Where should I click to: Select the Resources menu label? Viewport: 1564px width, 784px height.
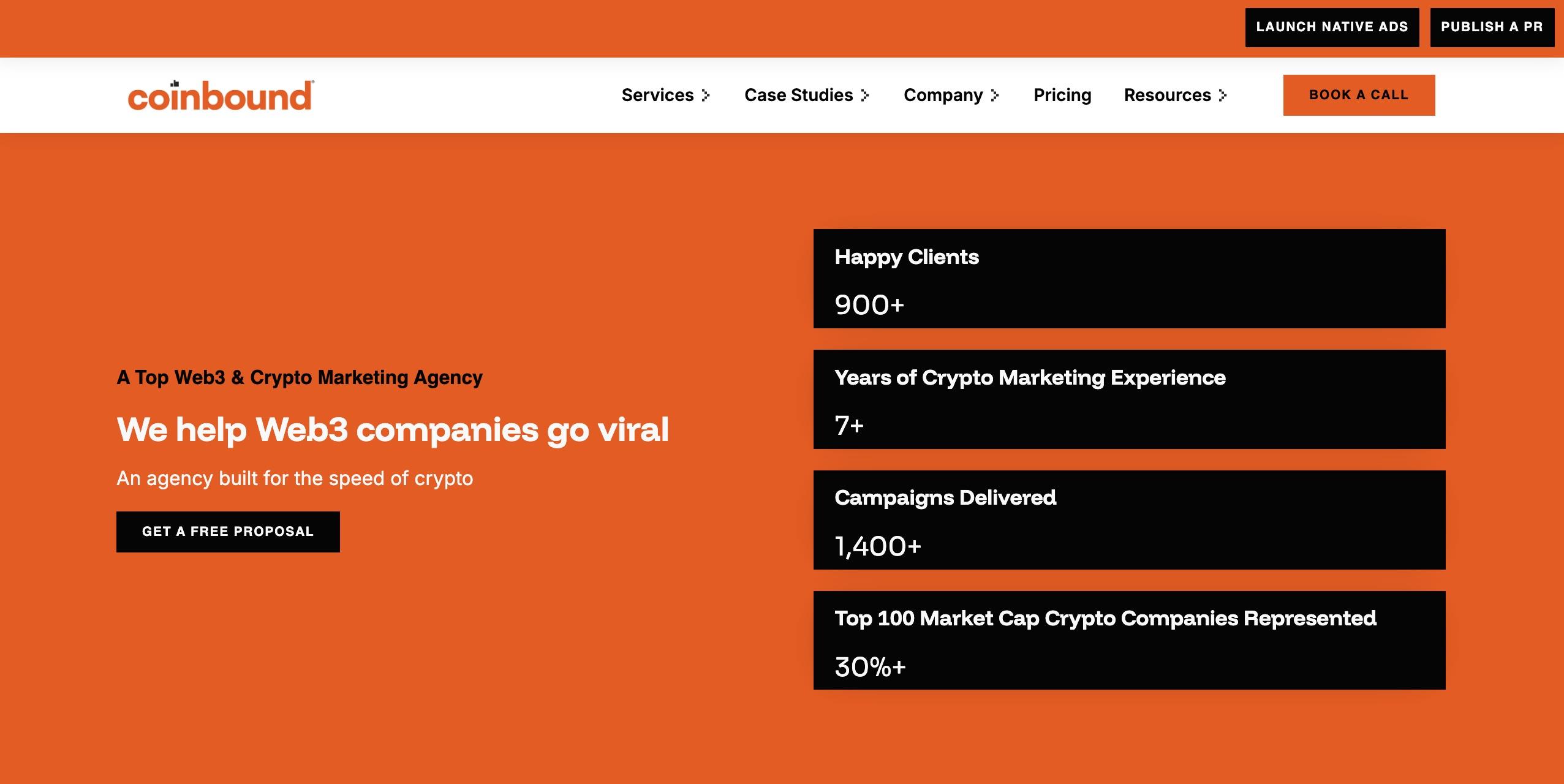tap(1167, 96)
